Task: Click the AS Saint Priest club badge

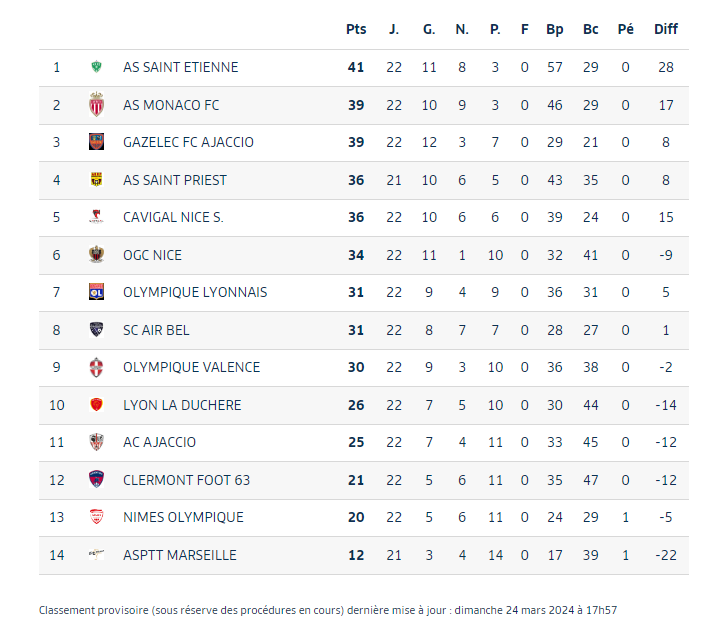Action: pyautogui.click(x=97, y=180)
